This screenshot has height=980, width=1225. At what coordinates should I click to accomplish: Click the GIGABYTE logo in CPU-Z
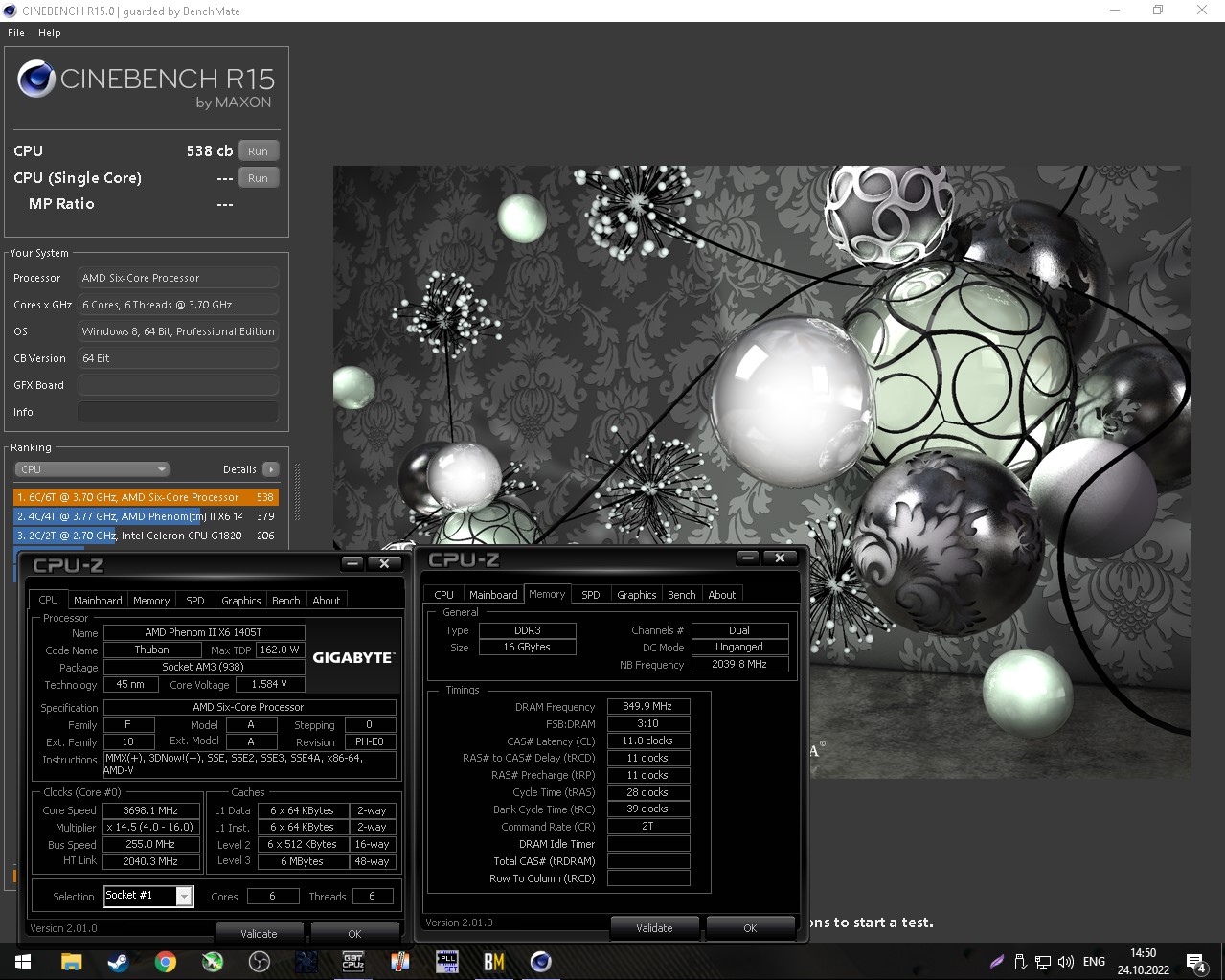[352, 657]
